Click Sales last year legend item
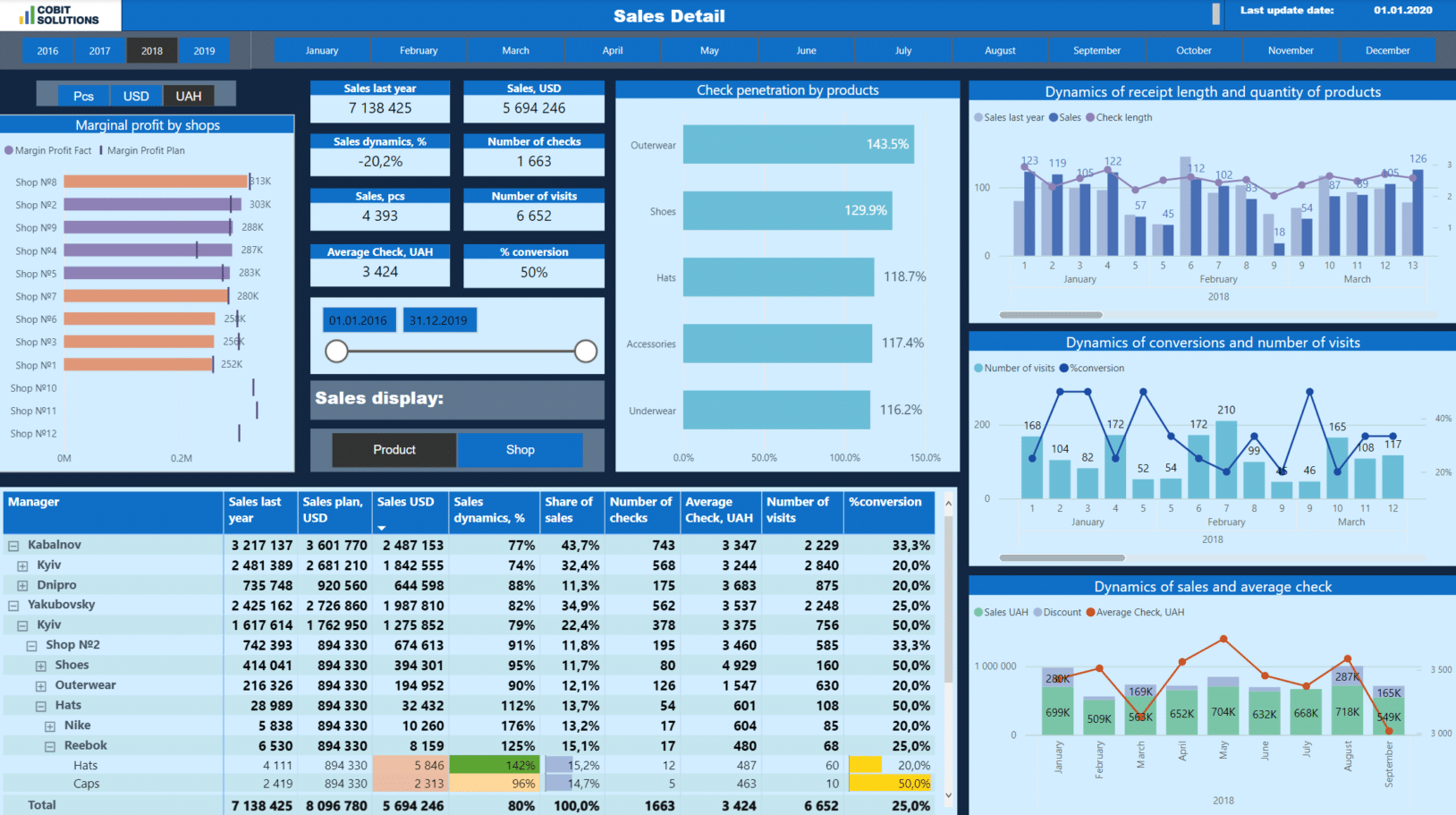This screenshot has height=815, width=1456. [1009, 117]
